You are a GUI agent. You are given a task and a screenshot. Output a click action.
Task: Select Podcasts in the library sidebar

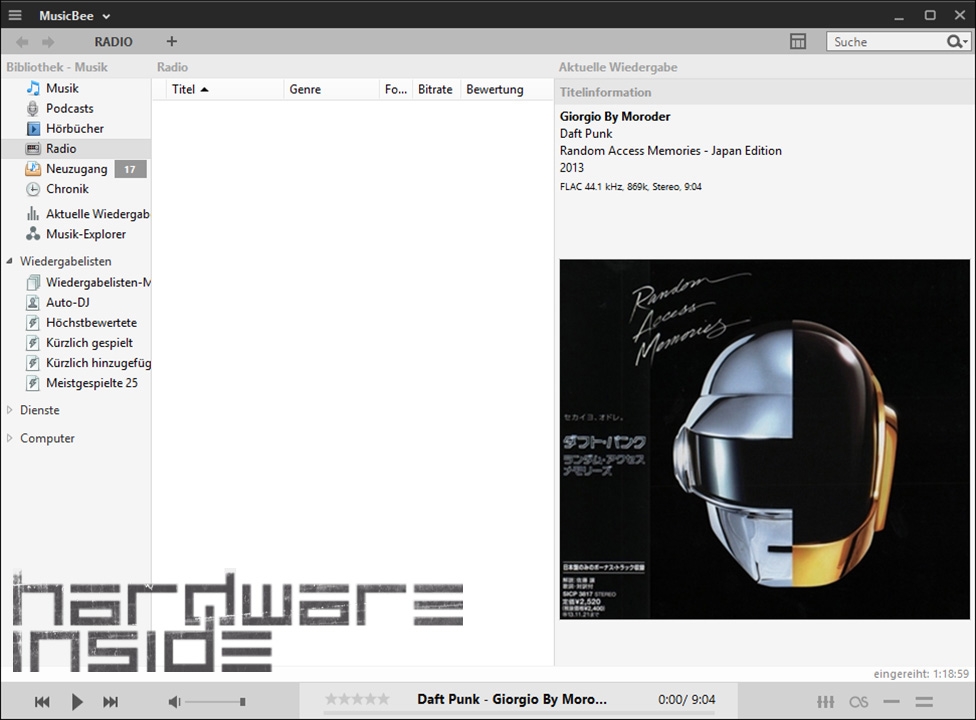[x=69, y=108]
